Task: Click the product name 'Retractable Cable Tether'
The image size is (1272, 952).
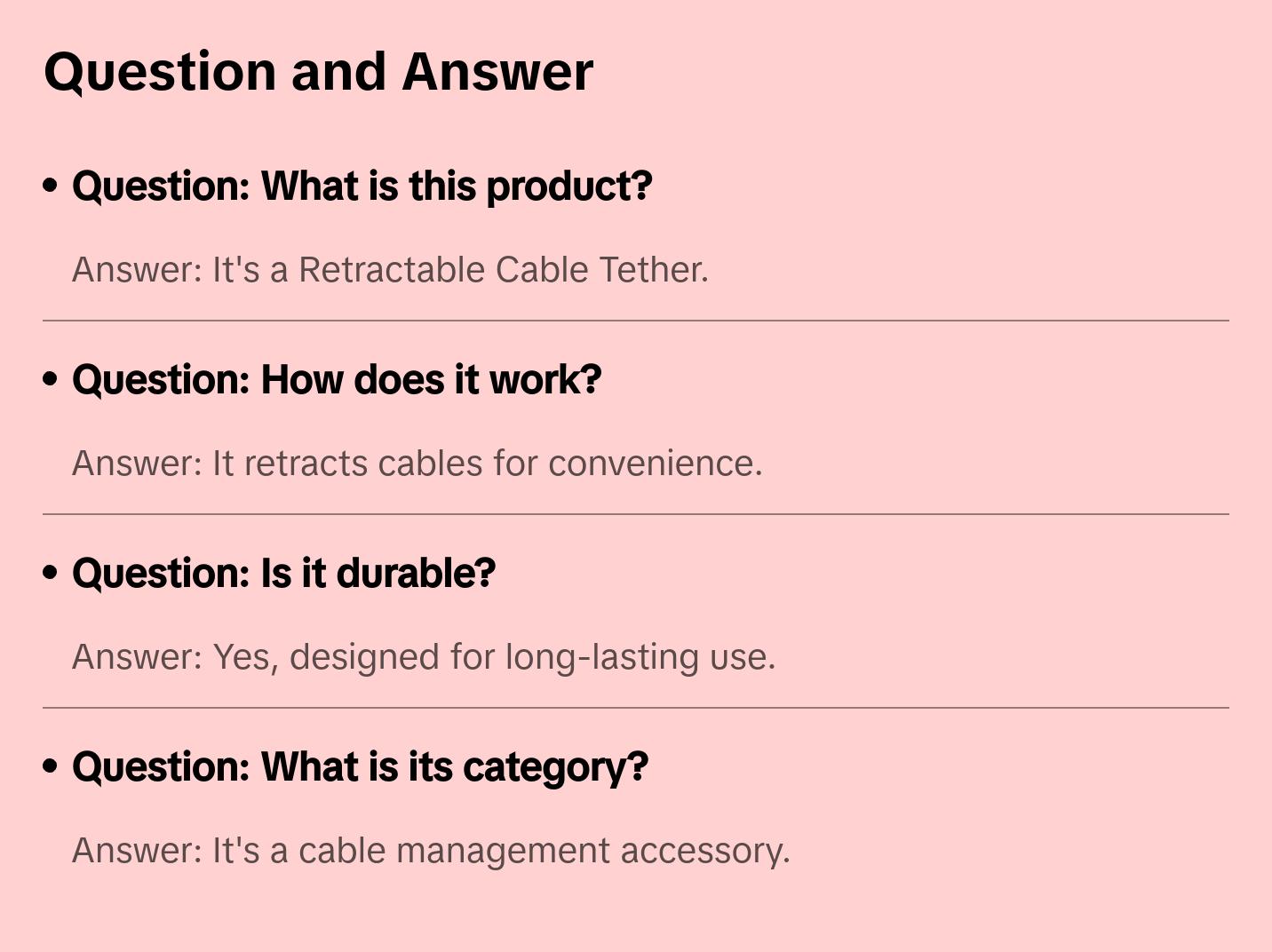Action: coord(501,270)
